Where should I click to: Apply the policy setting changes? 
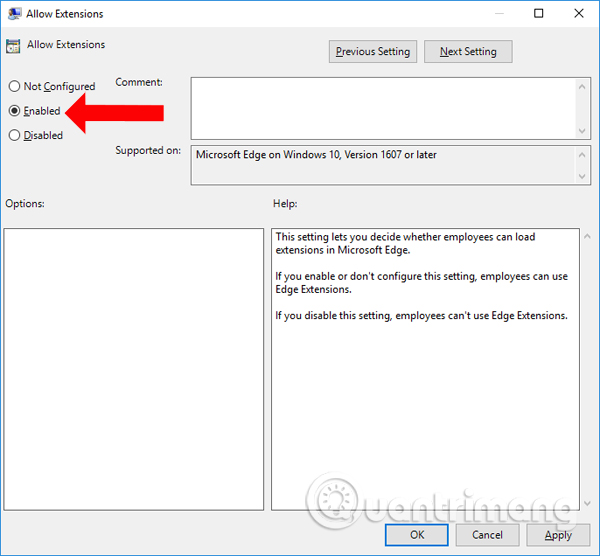click(558, 535)
